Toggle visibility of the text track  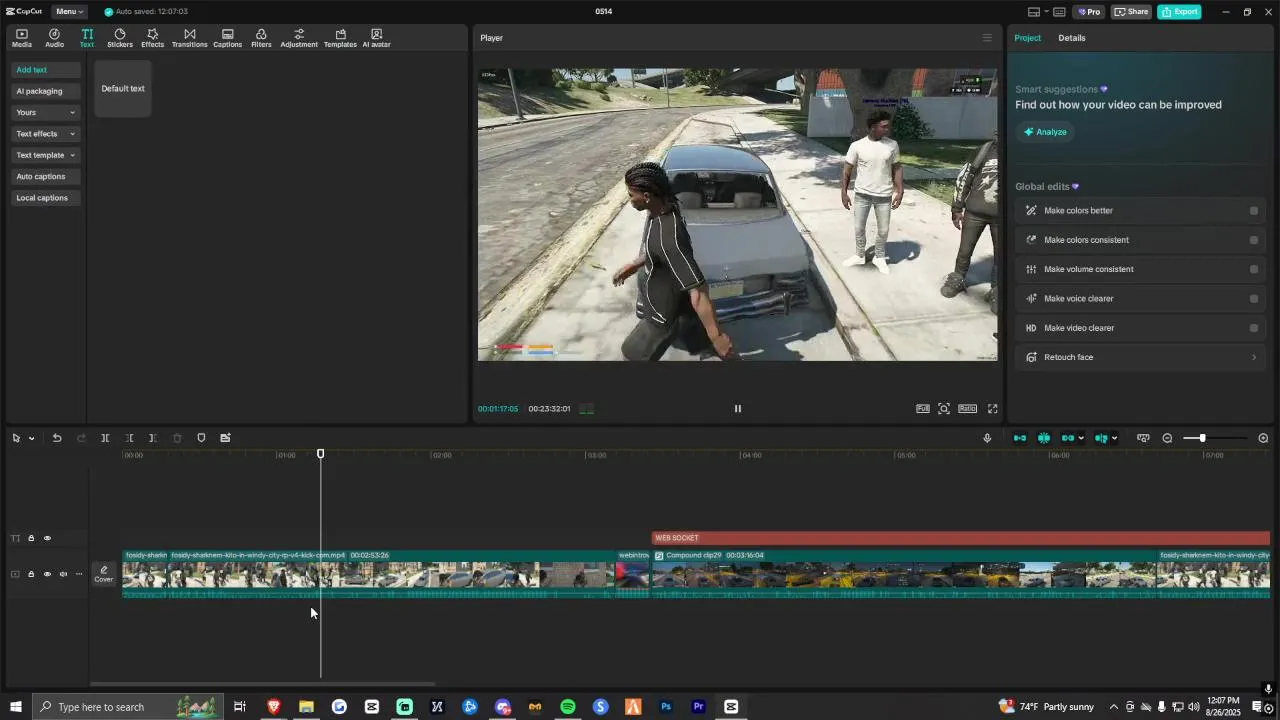[x=47, y=538]
